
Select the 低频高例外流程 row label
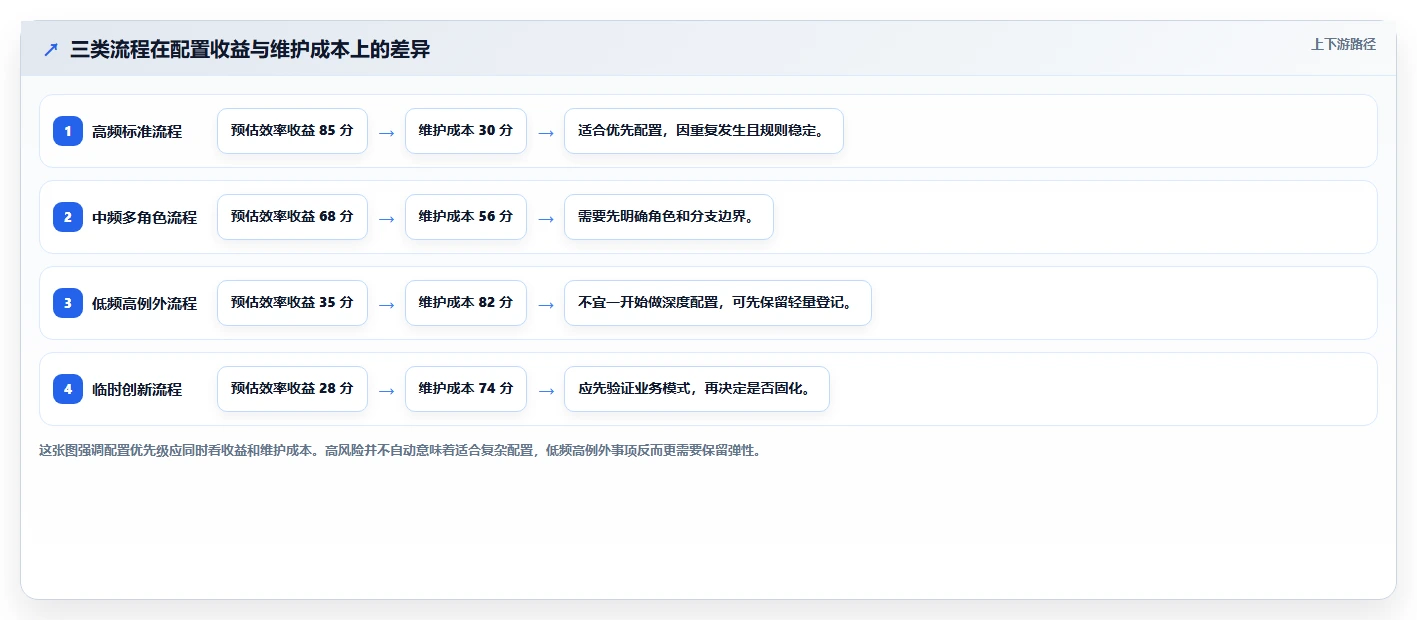click(145, 303)
